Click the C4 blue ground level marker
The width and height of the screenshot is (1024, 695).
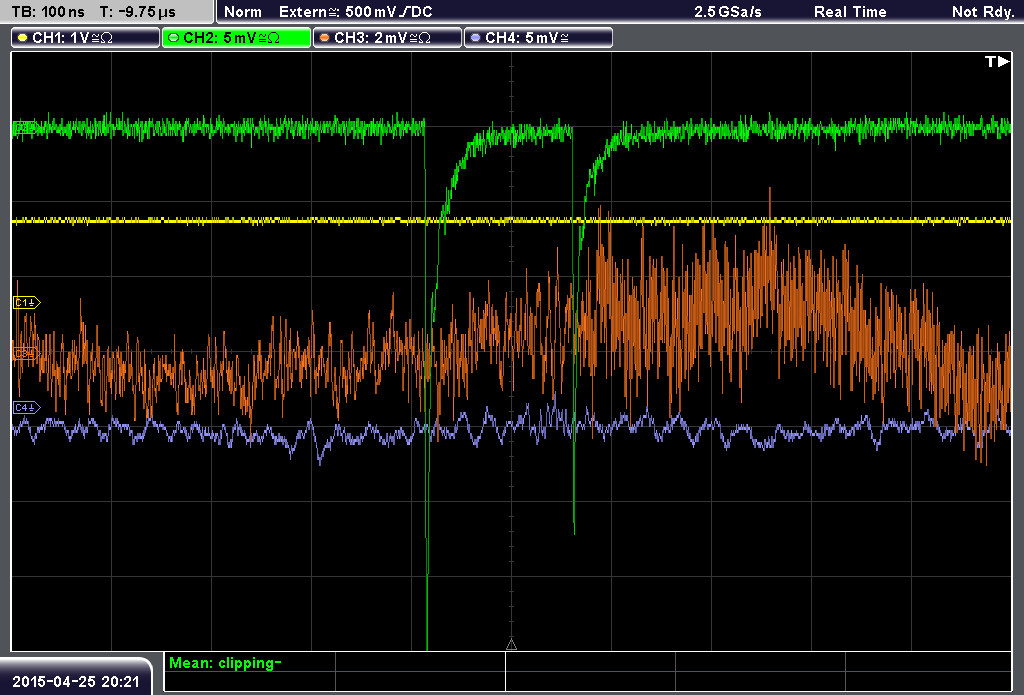coord(27,408)
